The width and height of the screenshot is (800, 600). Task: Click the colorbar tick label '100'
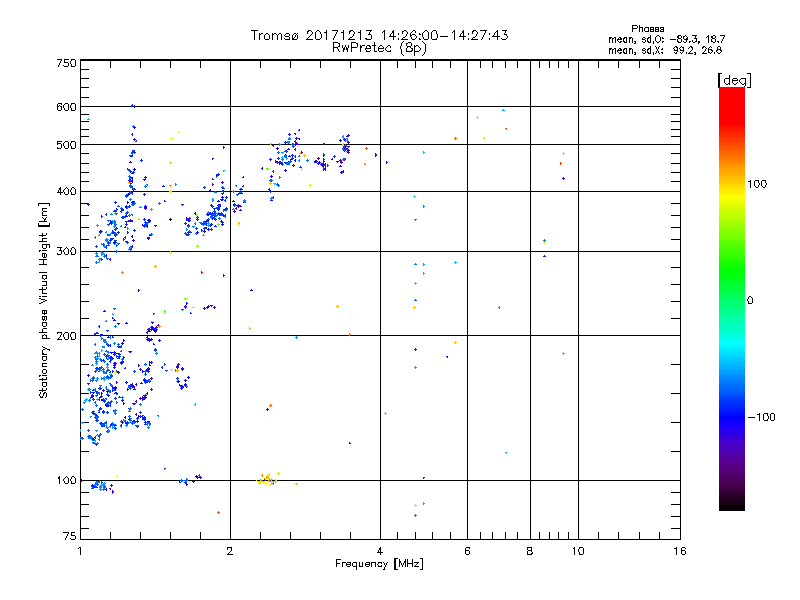(757, 184)
